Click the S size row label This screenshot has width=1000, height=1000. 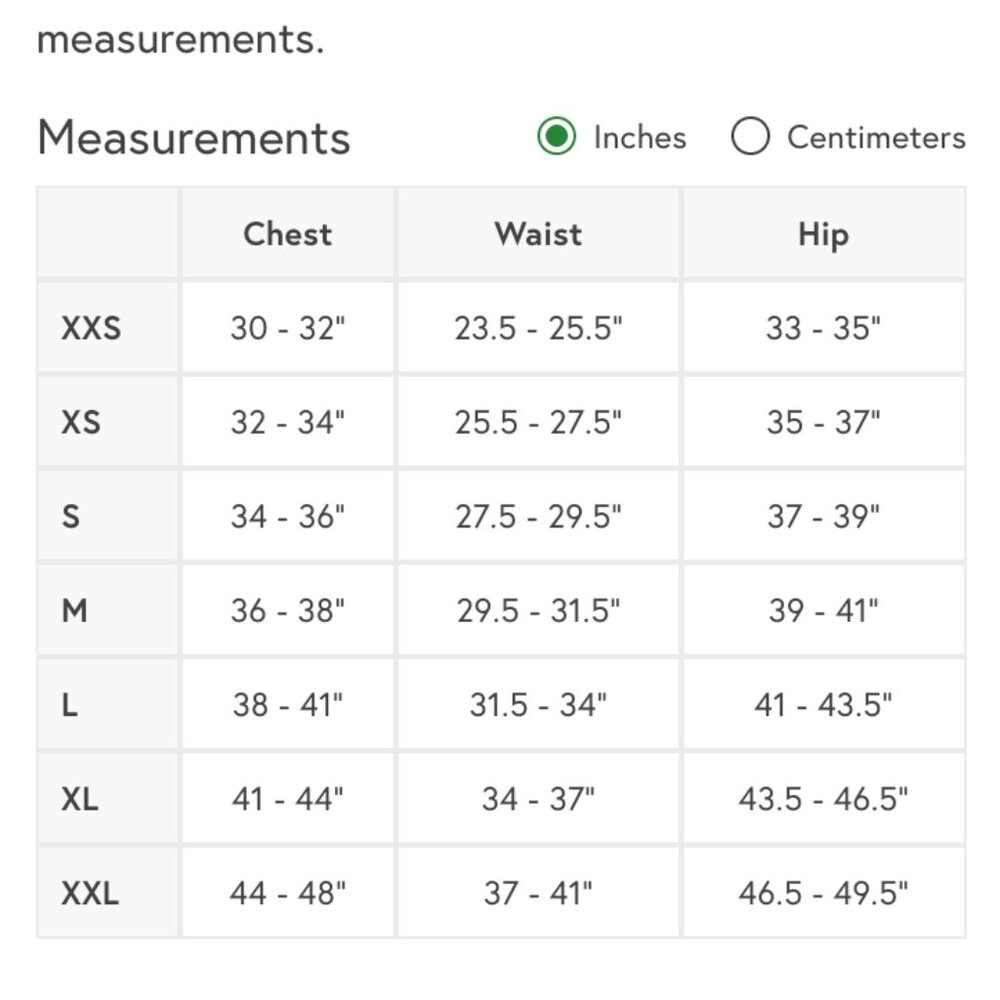coord(71,516)
